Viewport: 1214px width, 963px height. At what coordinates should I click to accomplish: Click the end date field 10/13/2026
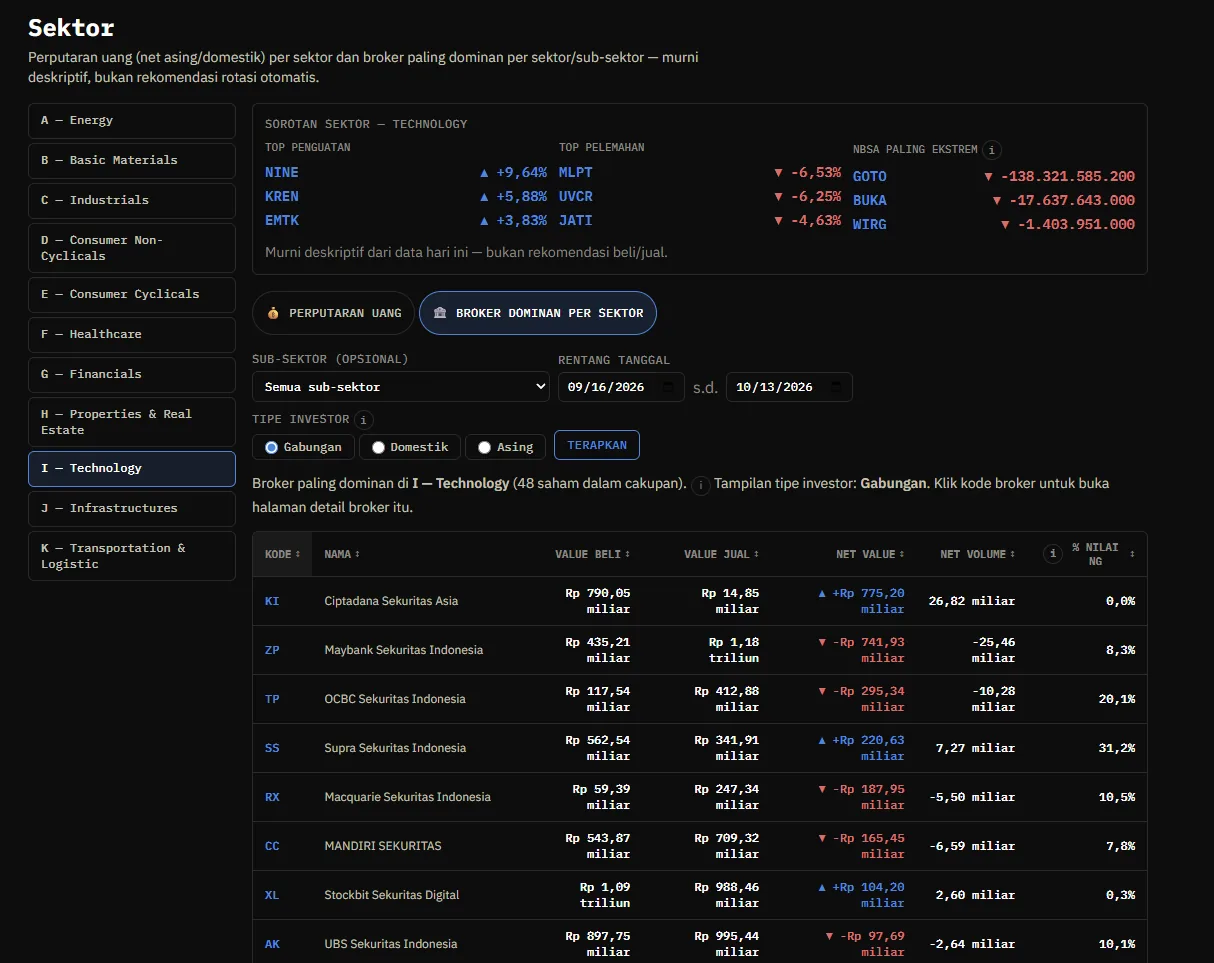pyautogui.click(x=789, y=387)
